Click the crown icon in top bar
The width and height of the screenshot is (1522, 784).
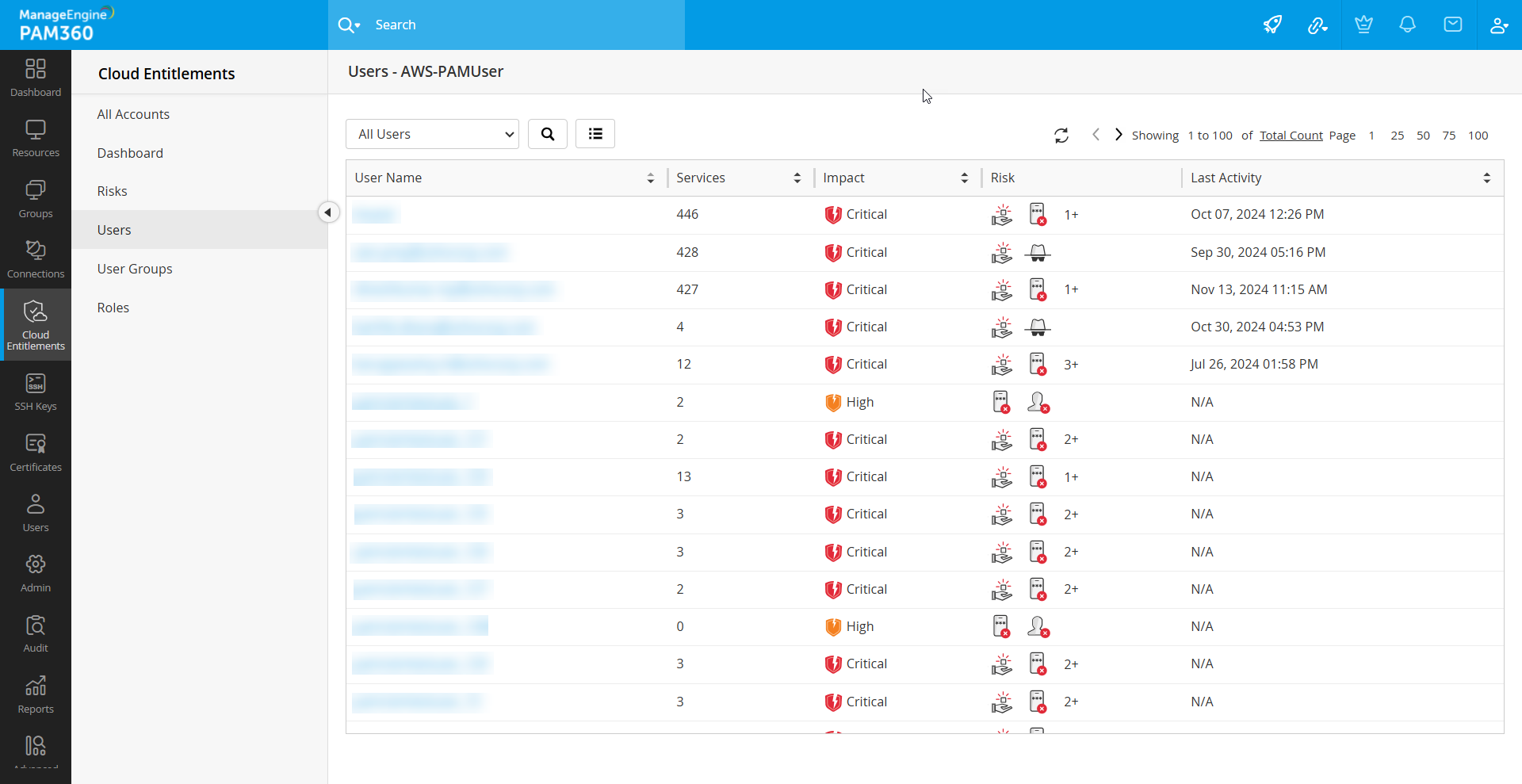[1363, 25]
